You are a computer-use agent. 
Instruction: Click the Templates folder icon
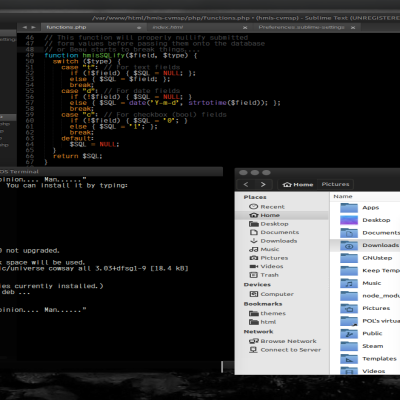[349, 359]
